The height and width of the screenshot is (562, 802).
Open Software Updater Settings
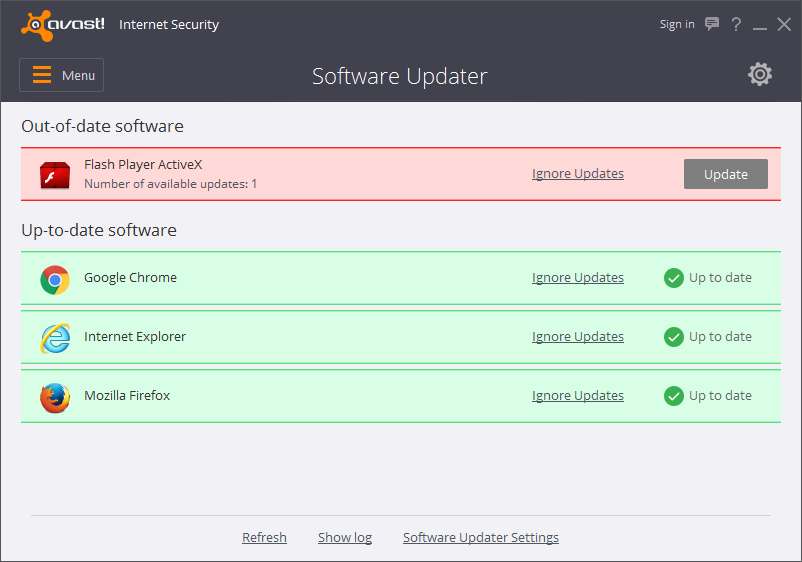pos(480,537)
